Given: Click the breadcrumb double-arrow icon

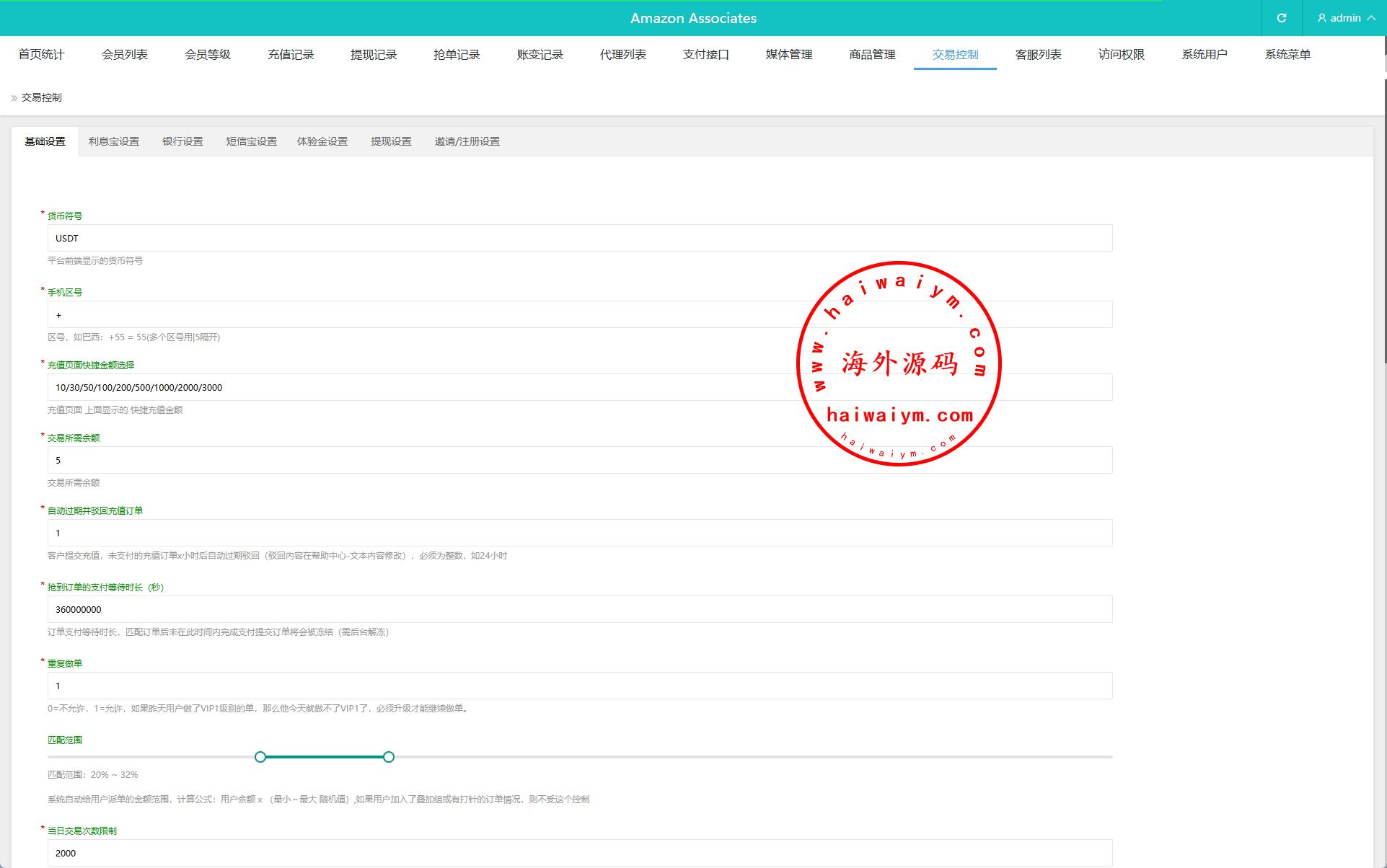Looking at the screenshot, I should pos(14,98).
